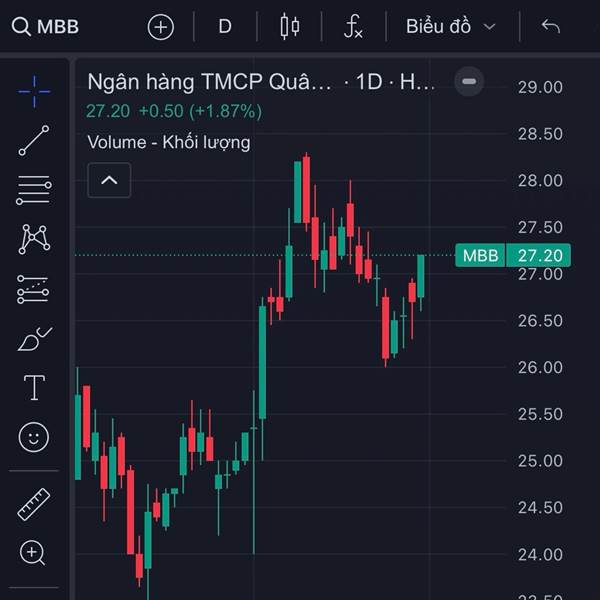600x600 pixels.
Task: Click the 26.50 price axis label
Action: pos(540,321)
